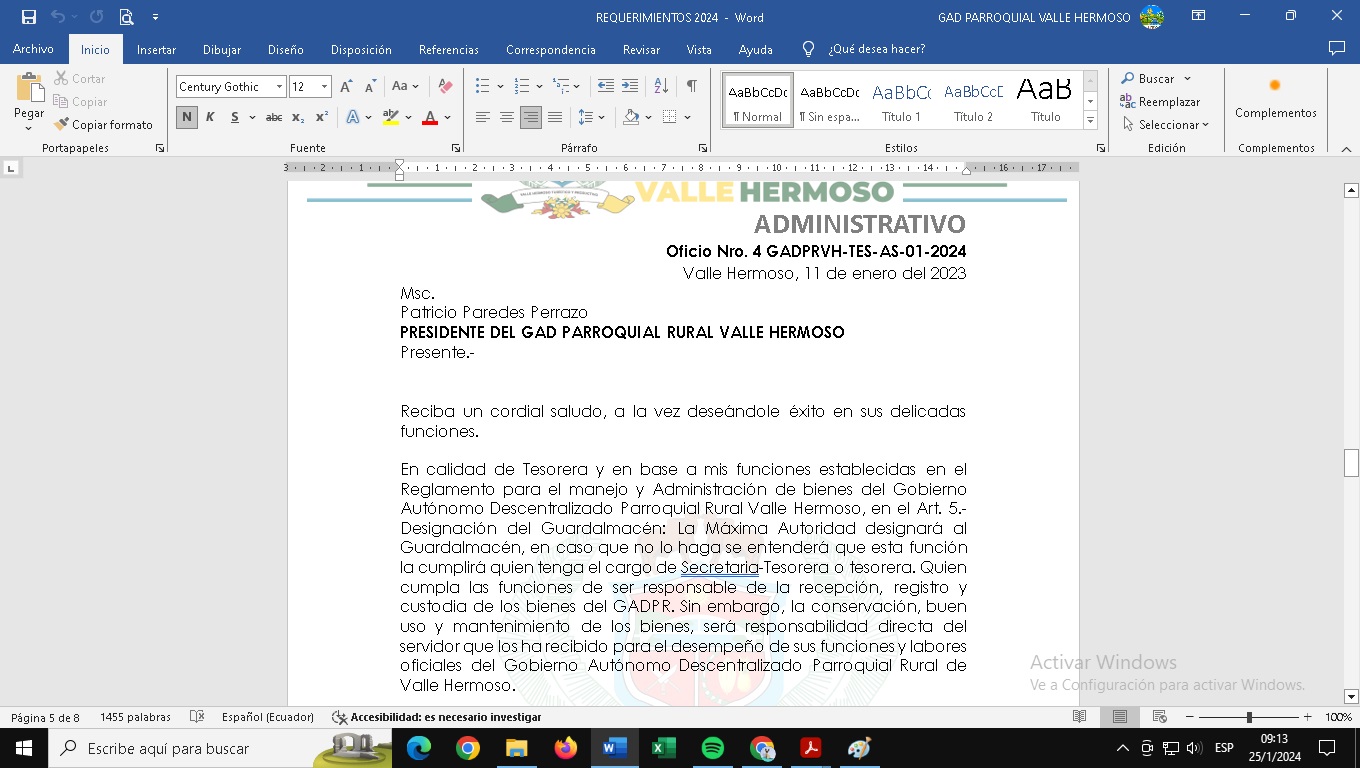This screenshot has height=768, width=1360.
Task: Expand the font size dropdown
Action: click(324, 87)
